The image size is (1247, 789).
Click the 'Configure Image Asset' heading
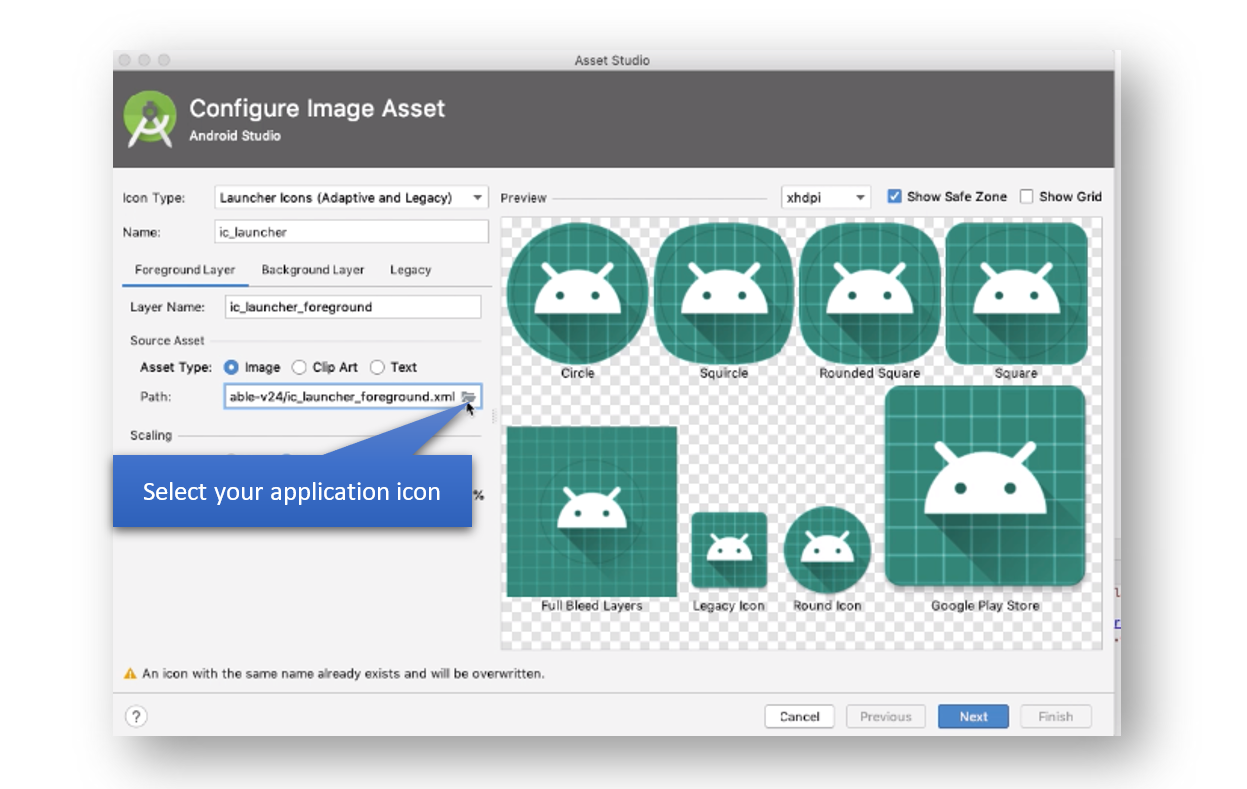click(x=317, y=108)
